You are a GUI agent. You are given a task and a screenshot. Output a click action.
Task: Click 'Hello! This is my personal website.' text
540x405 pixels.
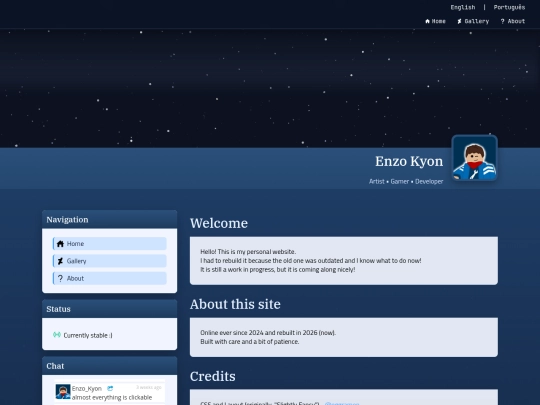[x=248, y=252]
